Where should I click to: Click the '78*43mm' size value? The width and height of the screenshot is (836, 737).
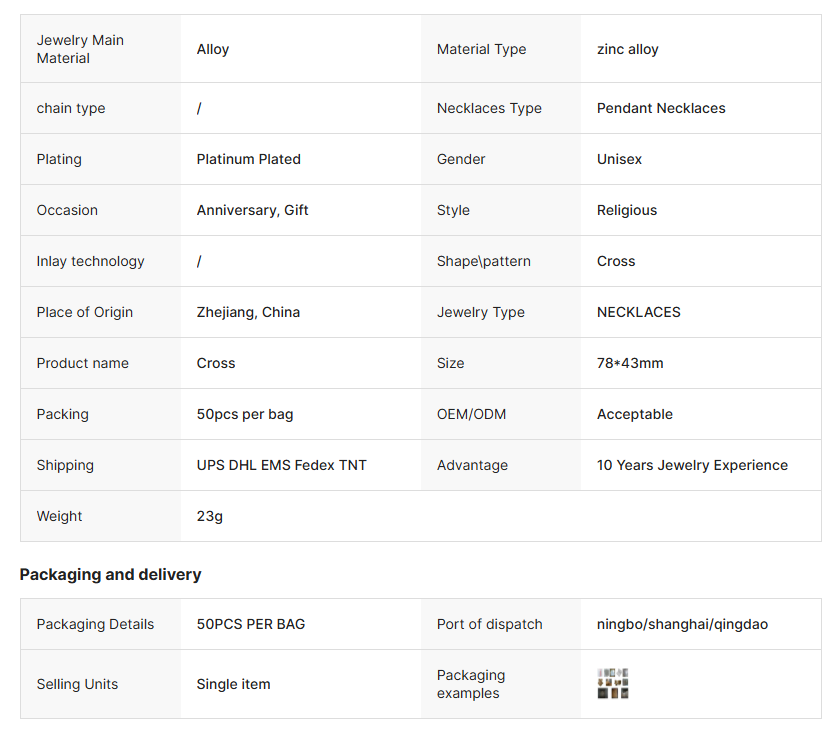630,363
